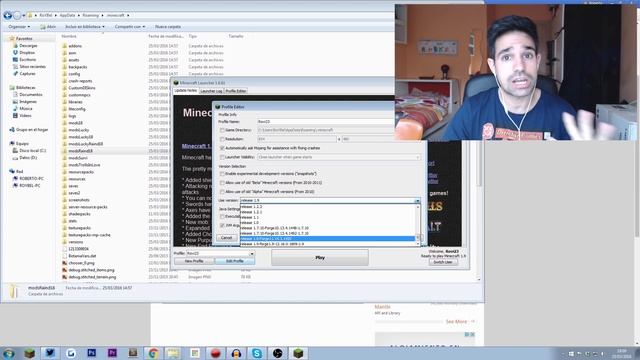Switch to the Profile Editor tab
Screen dimensions: 640x360
coord(236,91)
